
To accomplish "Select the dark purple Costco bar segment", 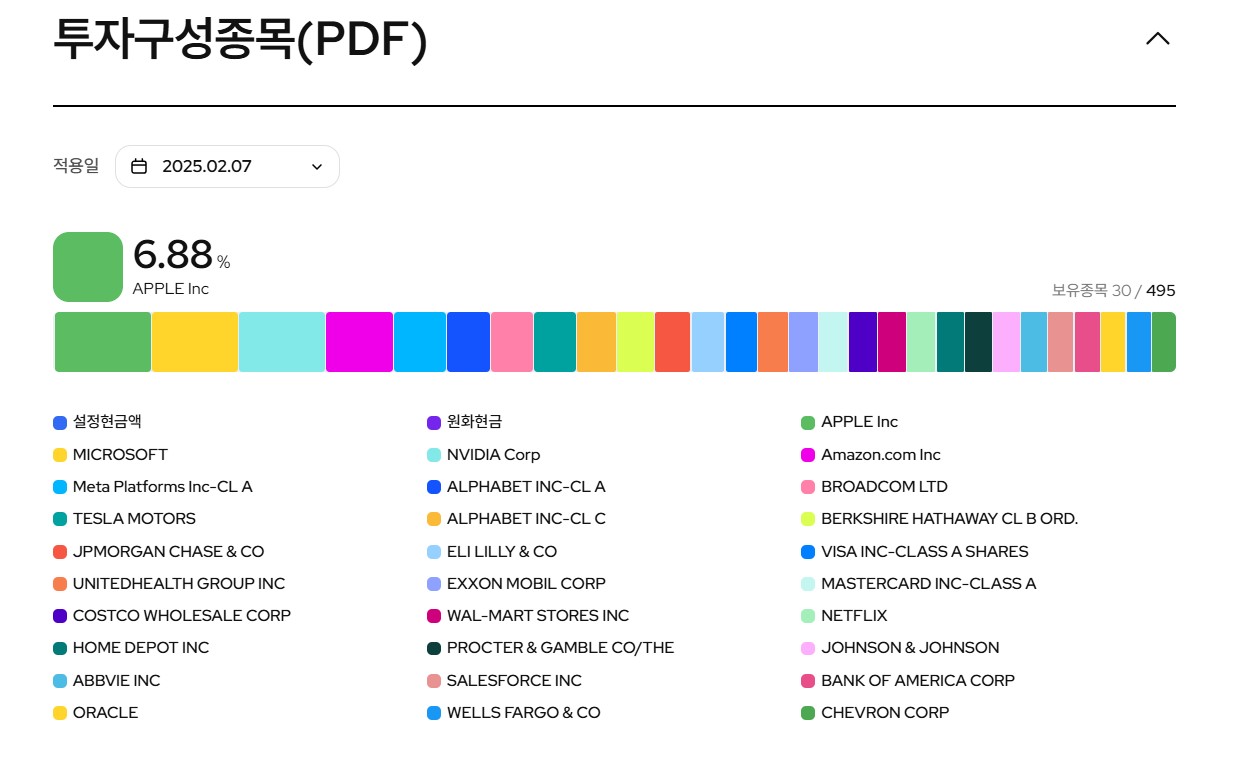I will point(863,342).
